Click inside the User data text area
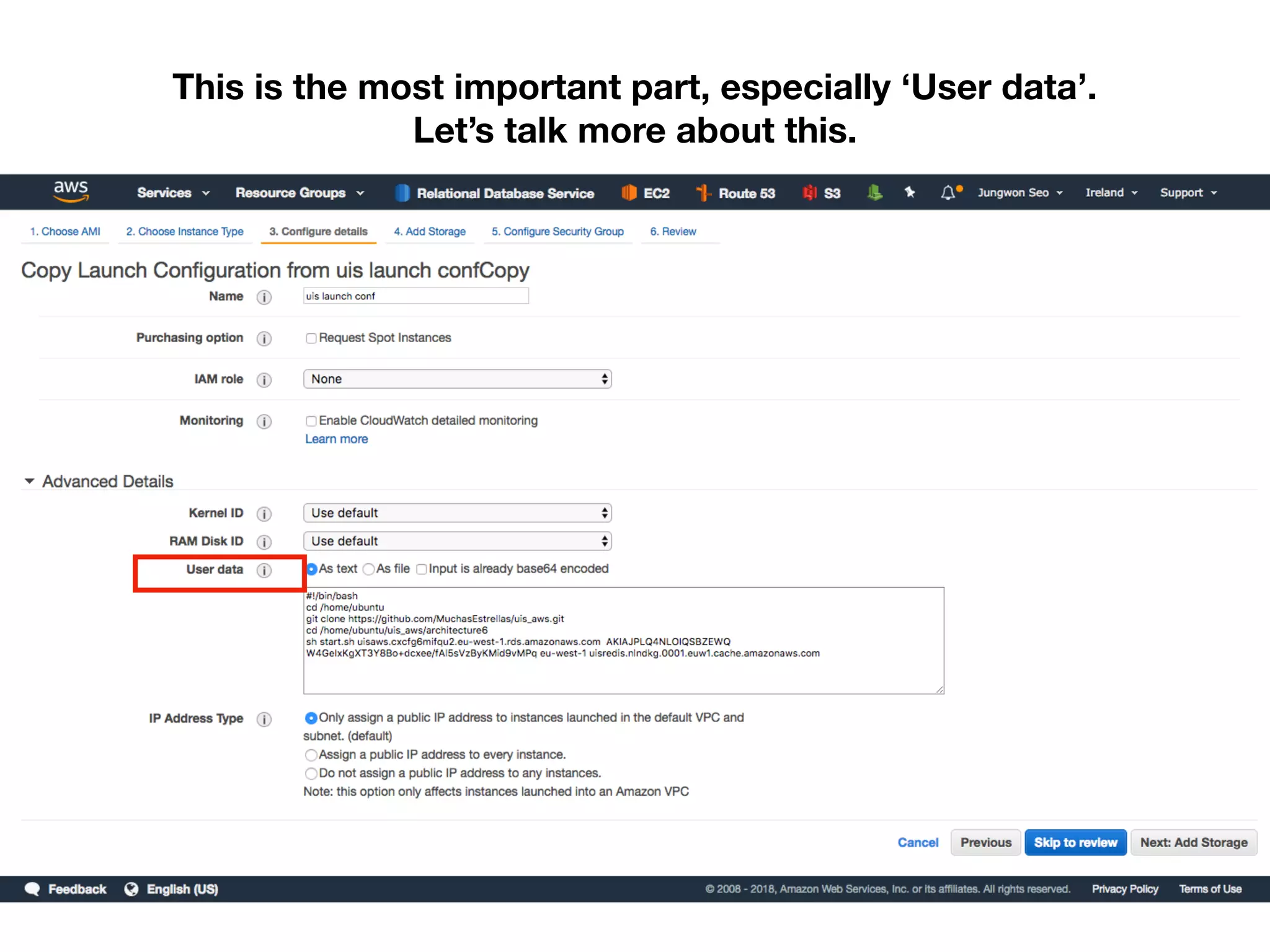1270x952 pixels. click(623, 641)
